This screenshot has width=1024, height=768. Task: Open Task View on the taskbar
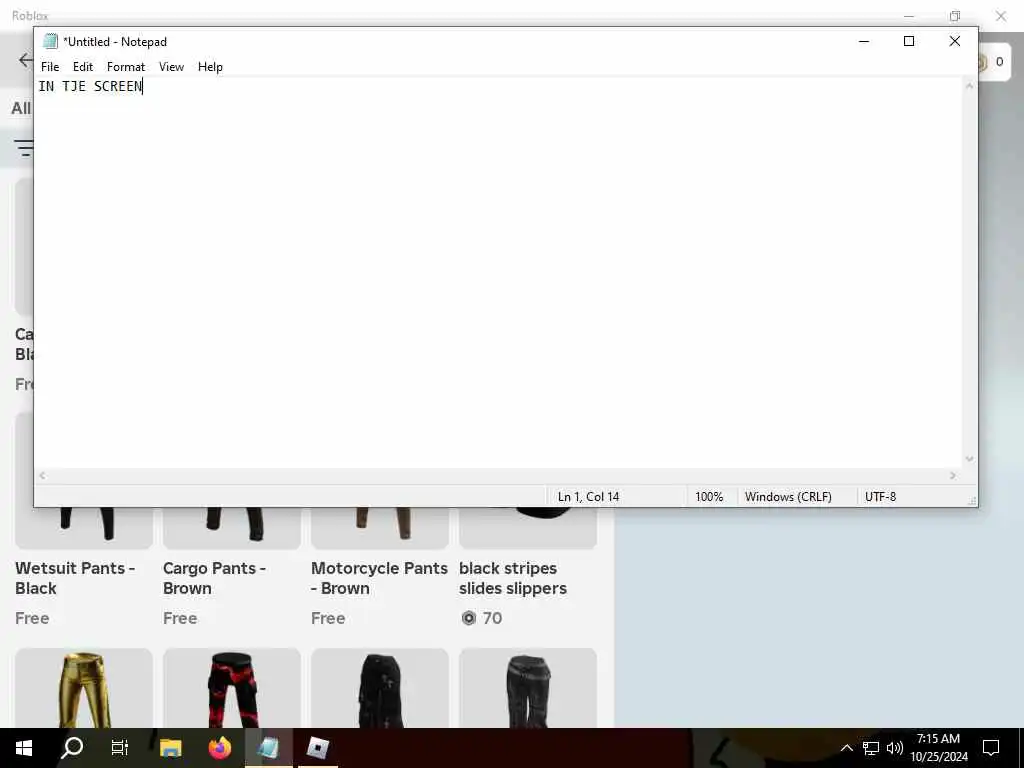point(120,748)
